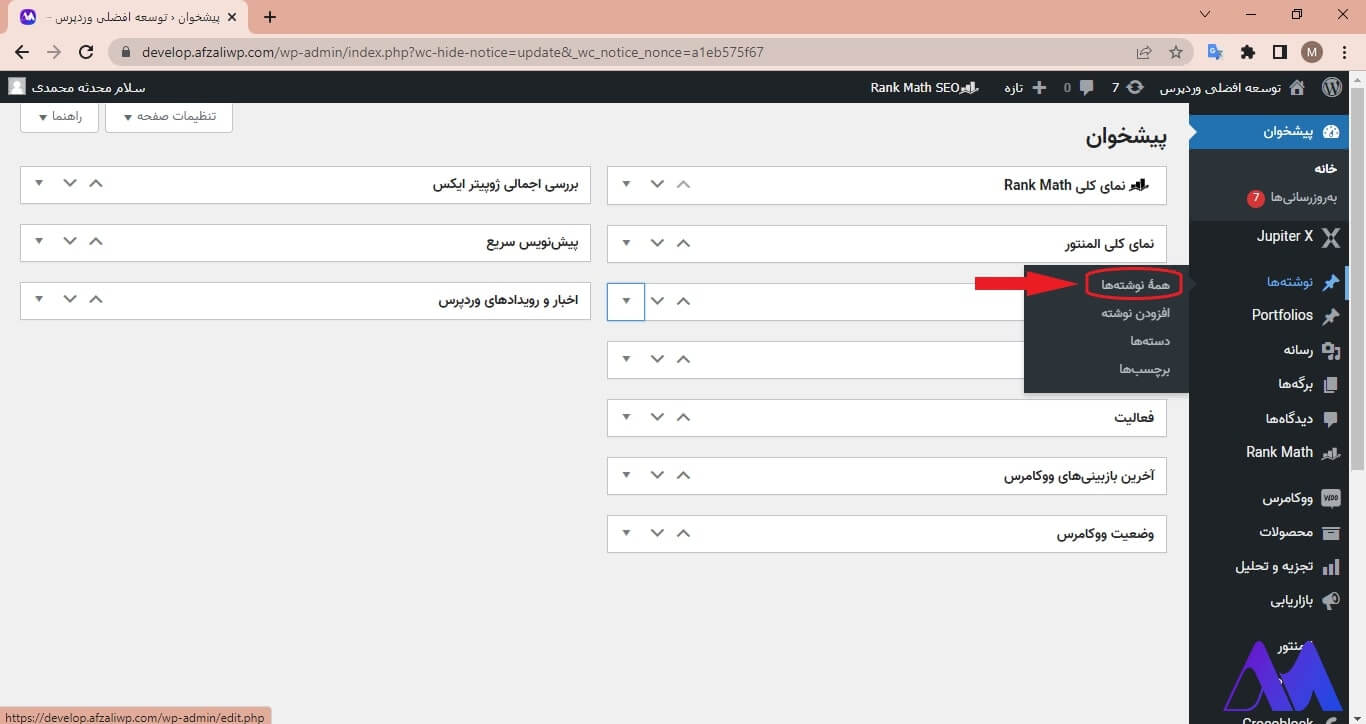This screenshot has width=1366, height=724.
Task: Click the Rank Math sidebar icon
Action: pos(1330,453)
